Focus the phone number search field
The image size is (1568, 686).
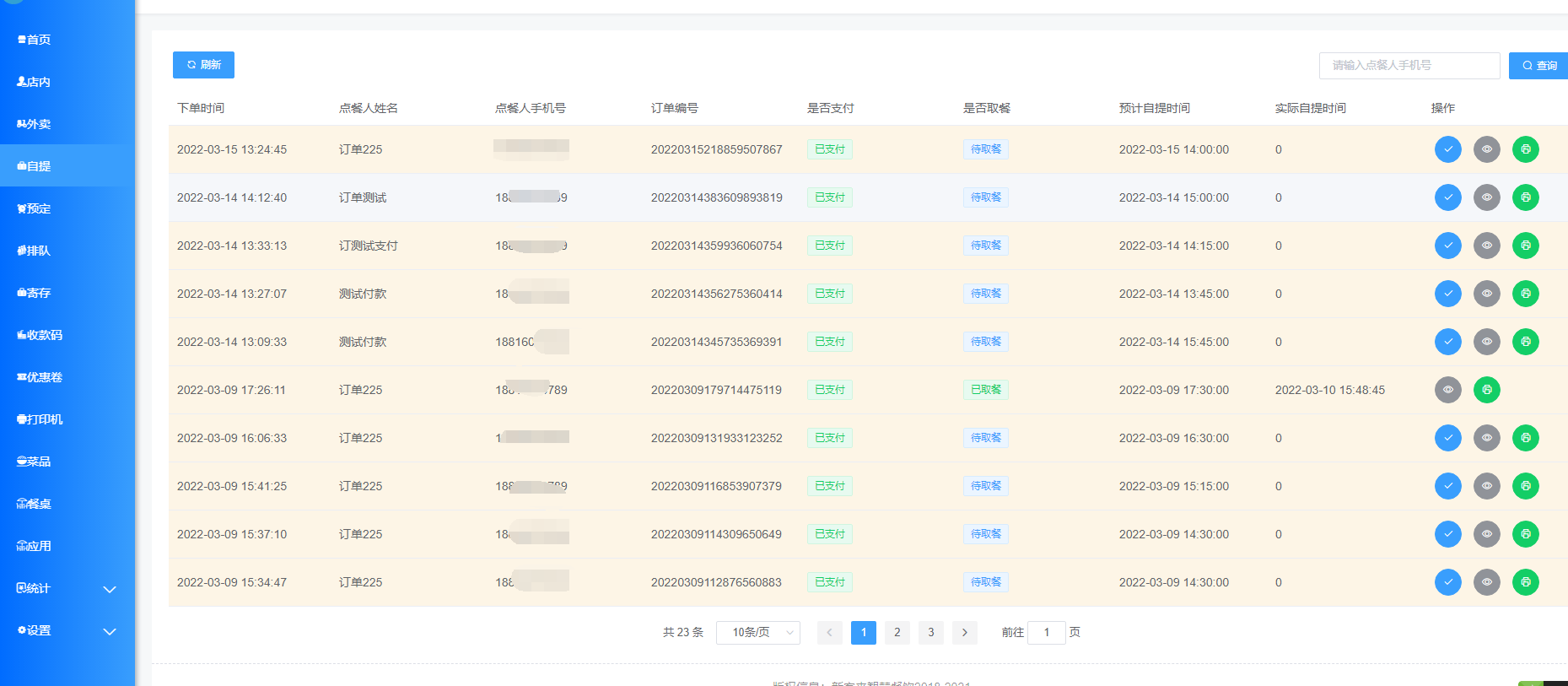tap(1409, 66)
